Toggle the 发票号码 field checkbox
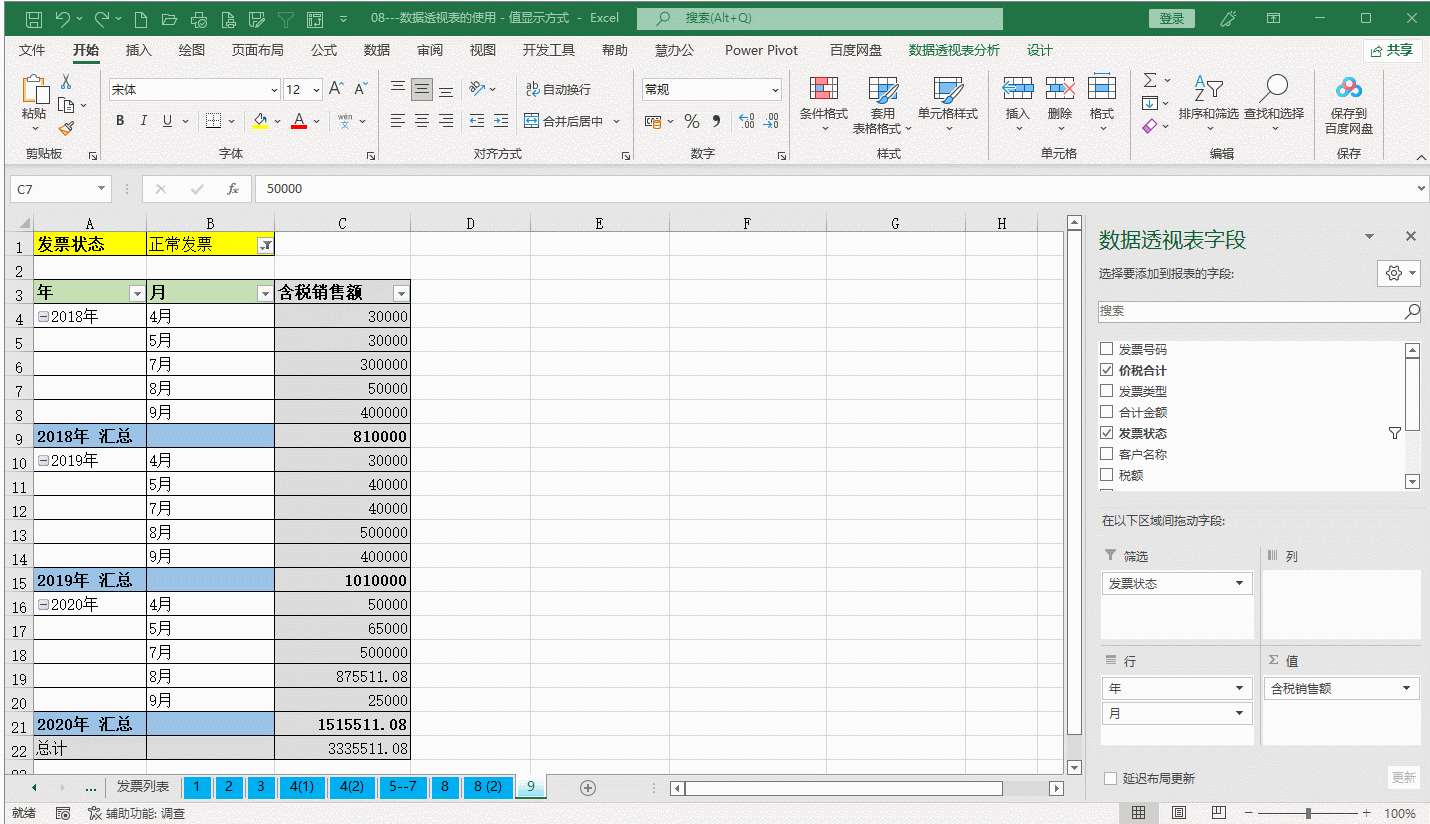The height and width of the screenshot is (824, 1430). 1106,349
